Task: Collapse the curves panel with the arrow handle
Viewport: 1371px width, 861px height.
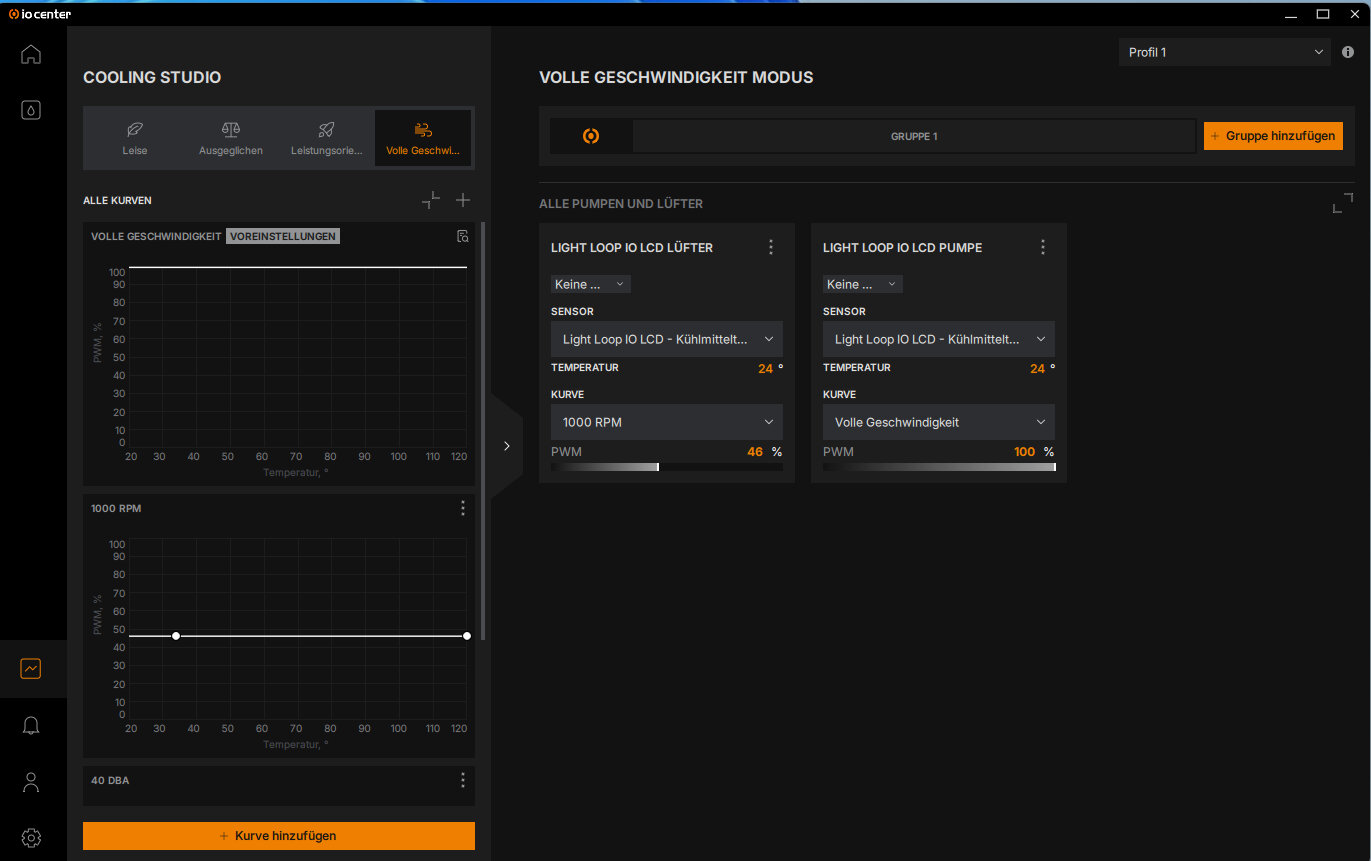Action: tap(506, 446)
